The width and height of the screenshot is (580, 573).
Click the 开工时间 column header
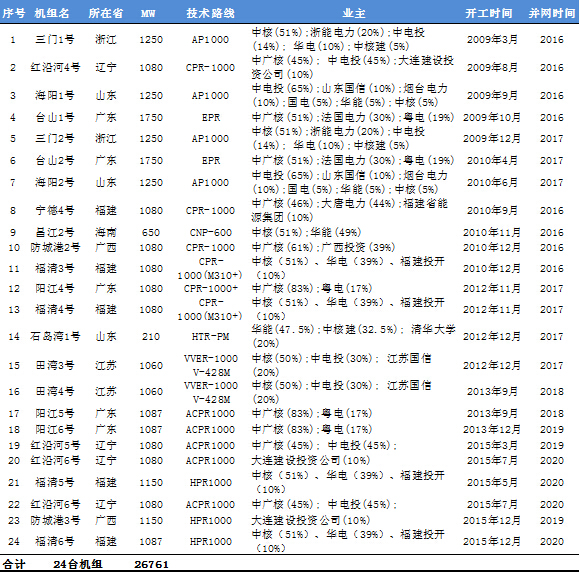(489, 13)
